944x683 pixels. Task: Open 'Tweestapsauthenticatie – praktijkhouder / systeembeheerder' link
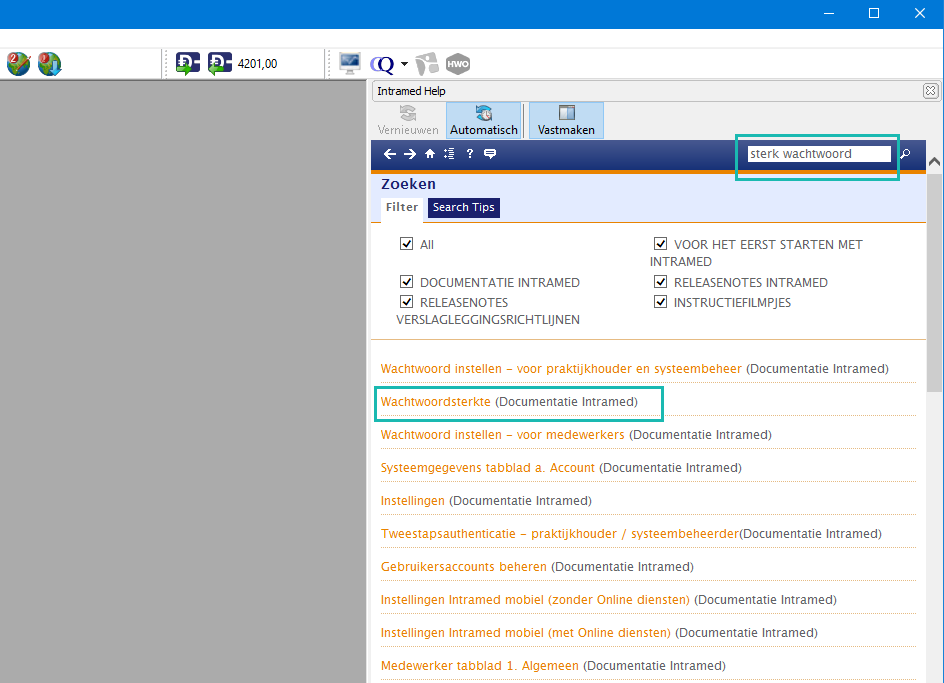[560, 534]
